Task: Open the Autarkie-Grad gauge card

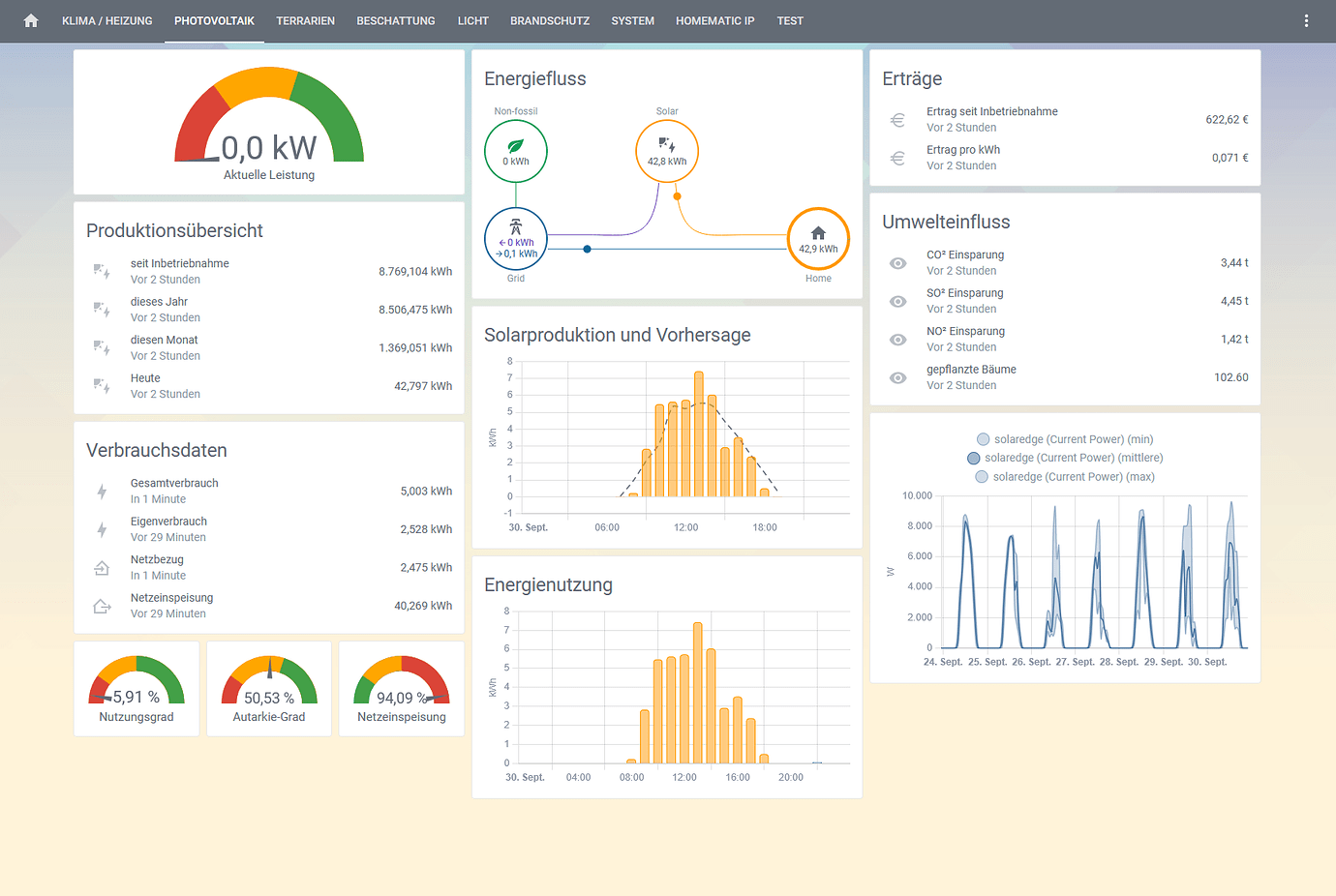Action: tap(269, 689)
